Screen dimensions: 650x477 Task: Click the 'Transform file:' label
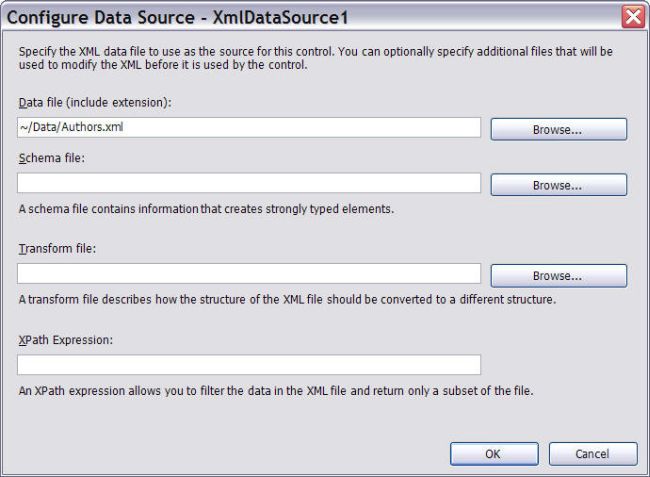(x=55, y=248)
